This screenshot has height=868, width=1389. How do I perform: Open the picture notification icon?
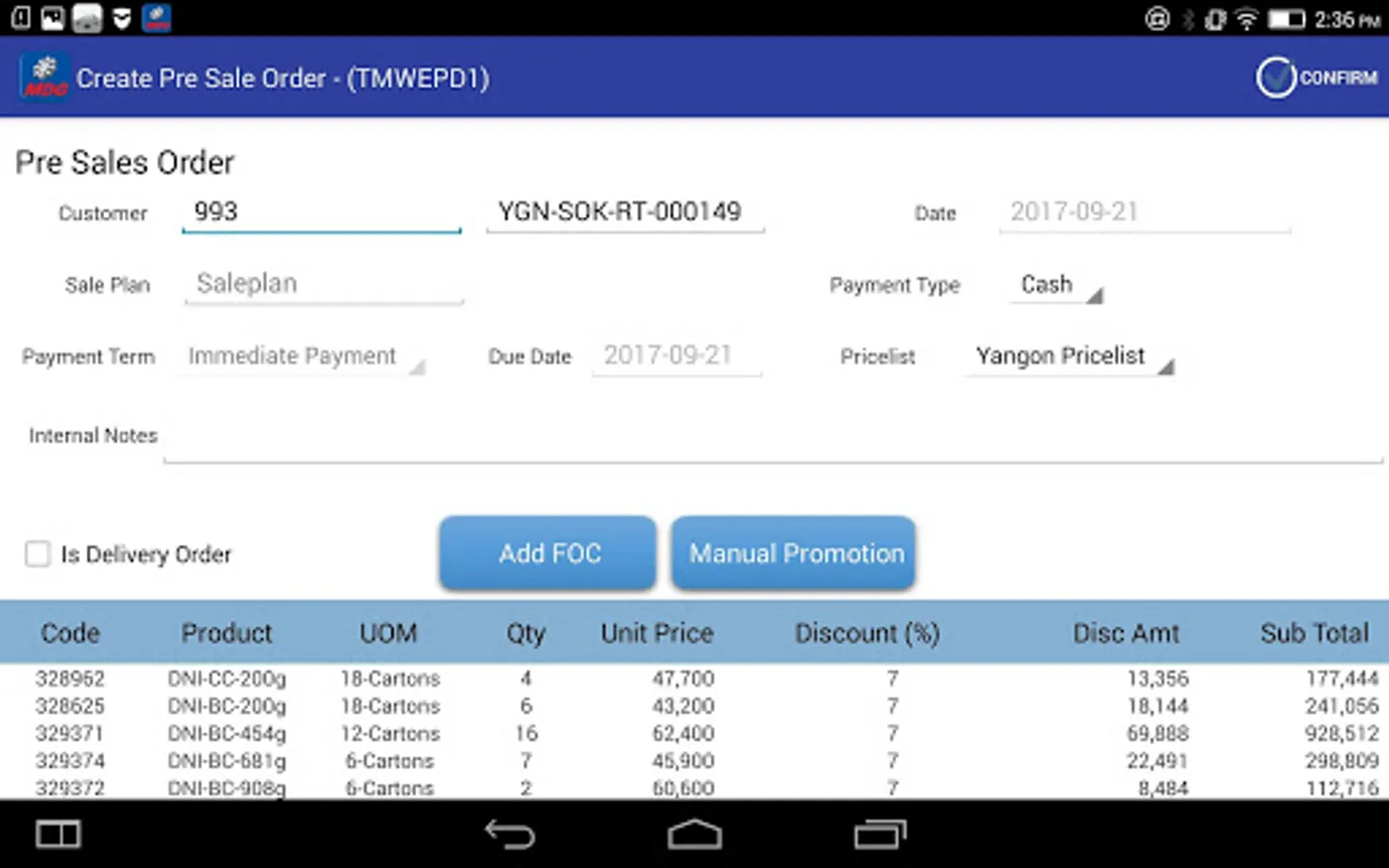[53, 17]
